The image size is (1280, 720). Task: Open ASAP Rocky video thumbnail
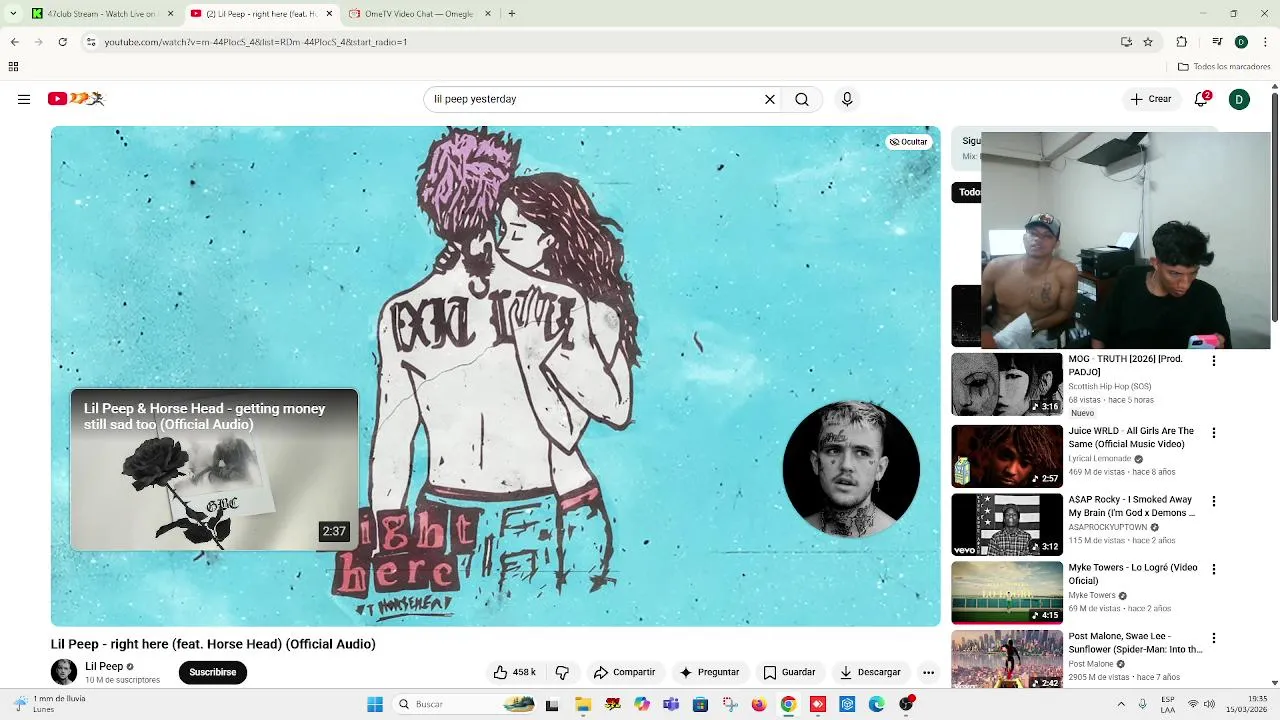click(x=1007, y=524)
